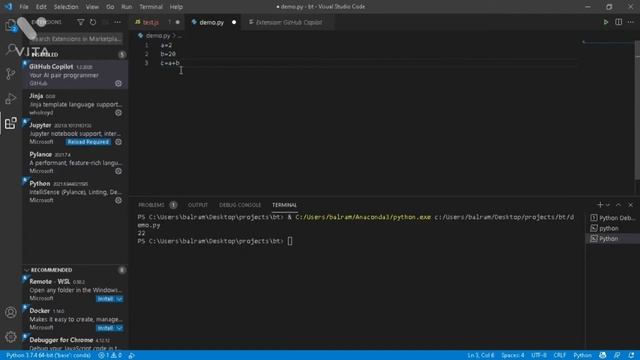Split the editor to the right
The image size is (640, 360).
coord(619,22)
